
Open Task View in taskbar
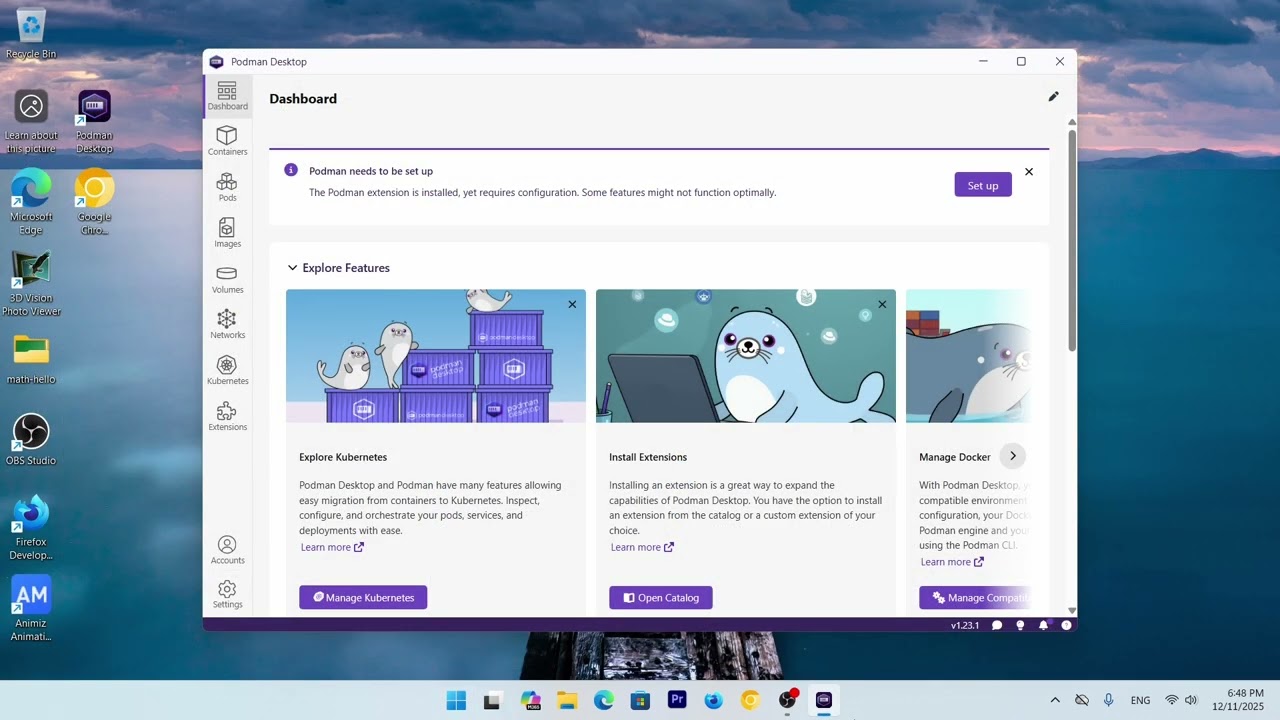tap(492, 700)
